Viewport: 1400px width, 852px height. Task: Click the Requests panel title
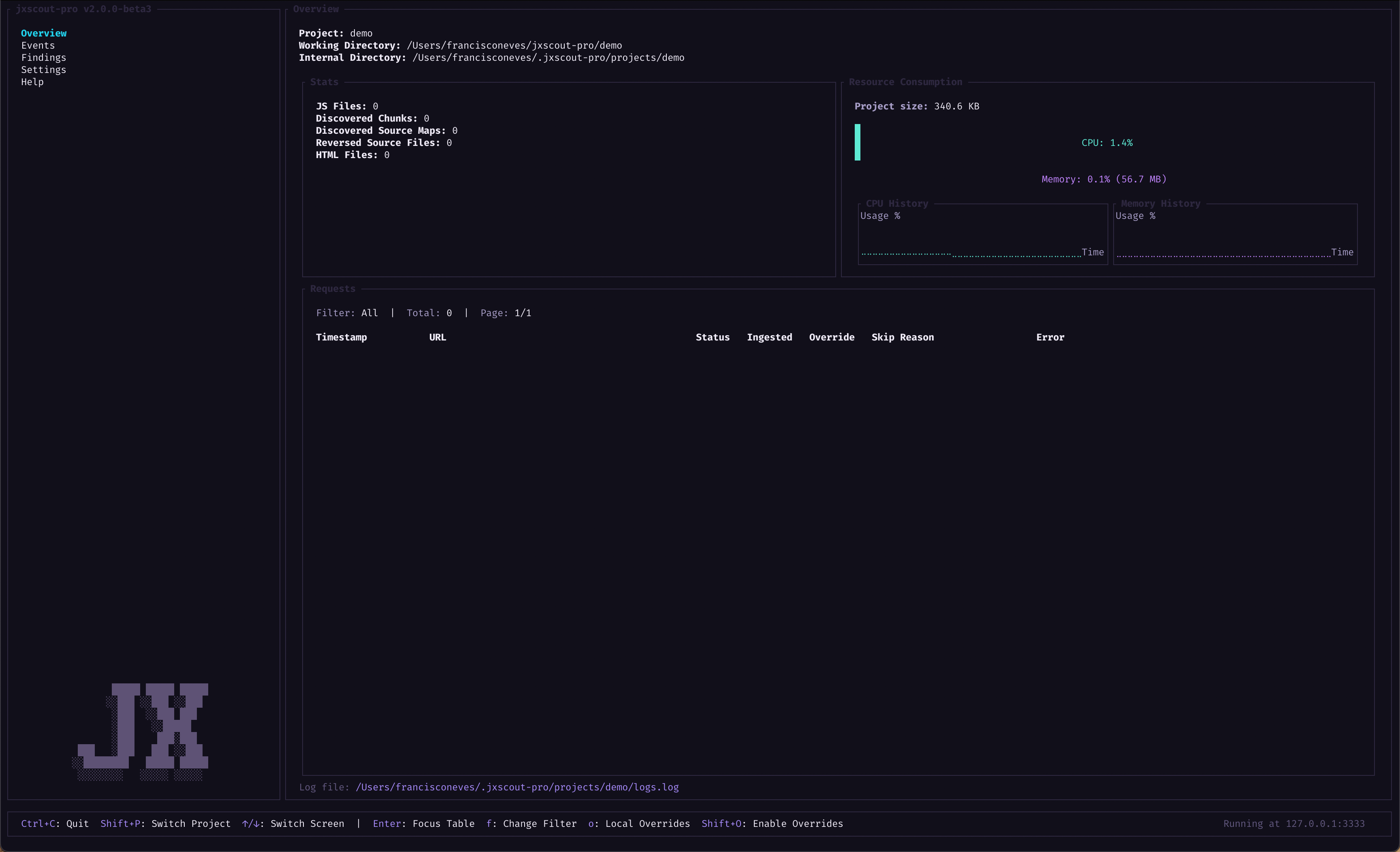click(333, 289)
